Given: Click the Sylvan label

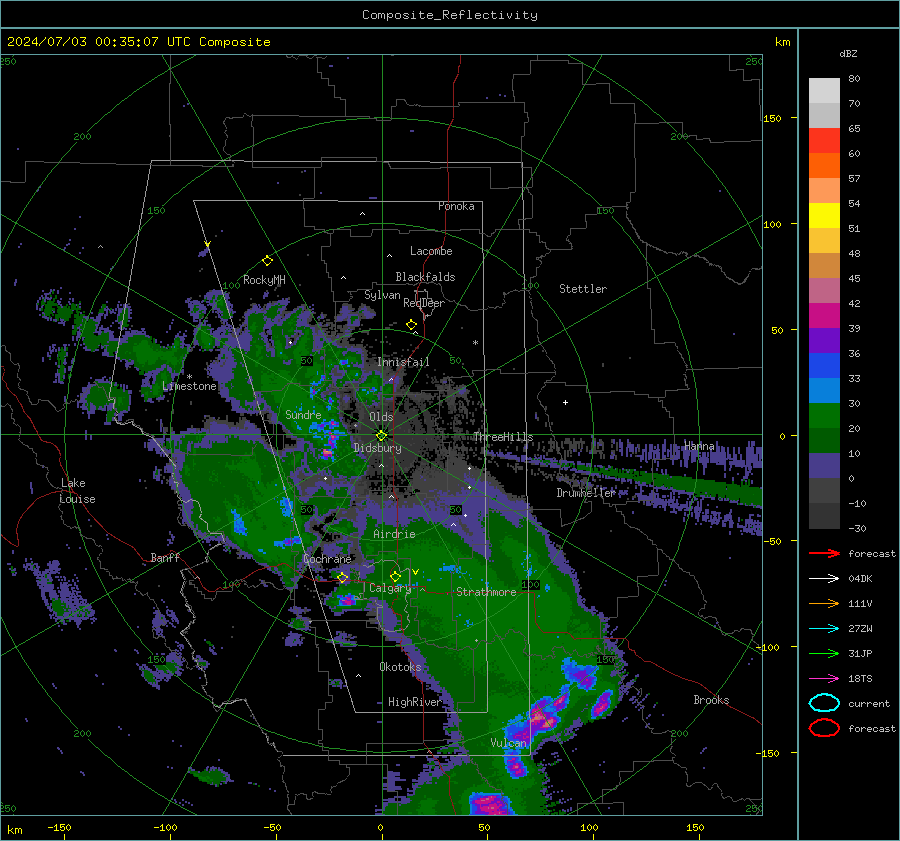Looking at the screenshot, I should click(382, 295).
